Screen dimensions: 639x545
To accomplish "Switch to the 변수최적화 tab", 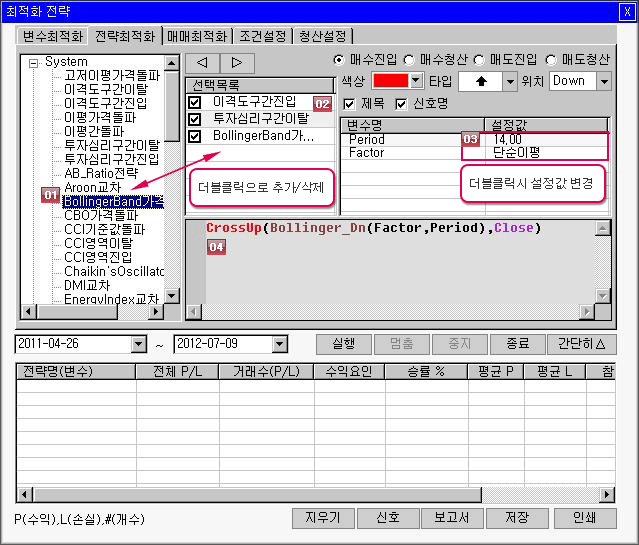I will point(53,36).
